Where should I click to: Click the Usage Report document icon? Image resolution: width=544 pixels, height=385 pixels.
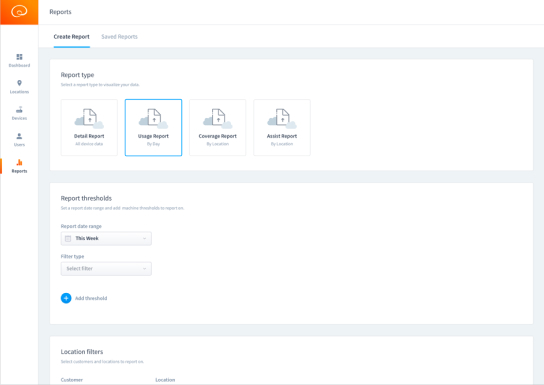(153, 118)
